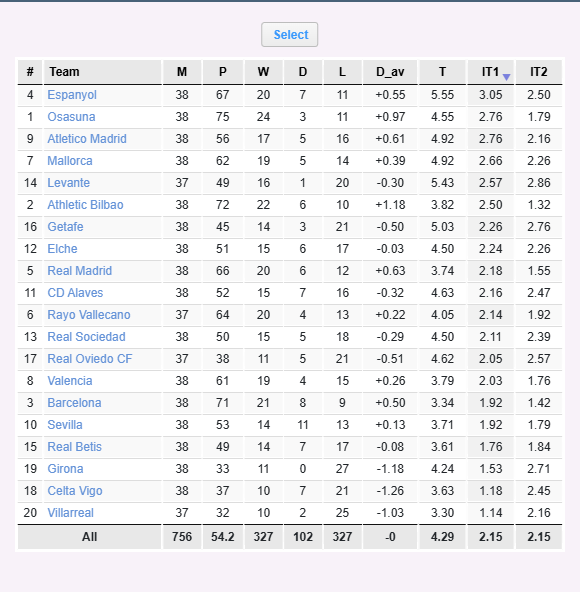Open Rayo Vallecano team page
The width and height of the screenshot is (580, 592).
pyautogui.click(x=89, y=314)
